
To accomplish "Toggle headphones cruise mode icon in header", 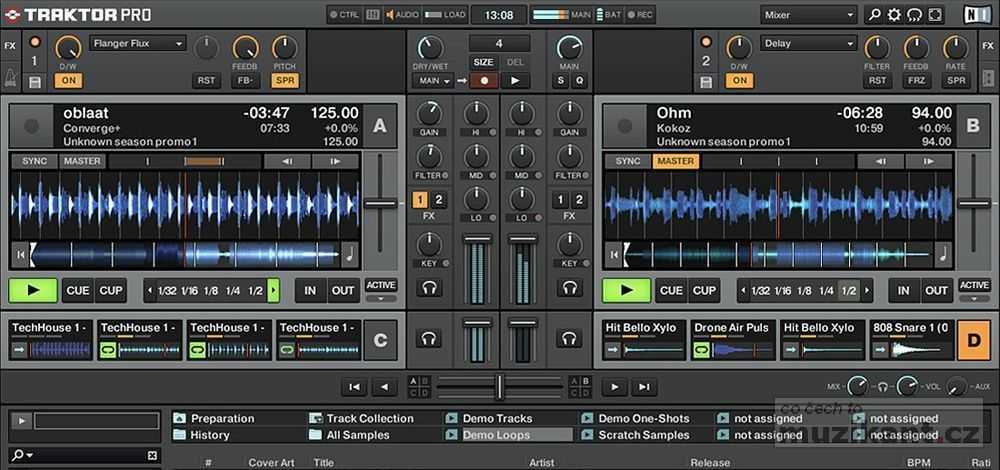I will [915, 14].
